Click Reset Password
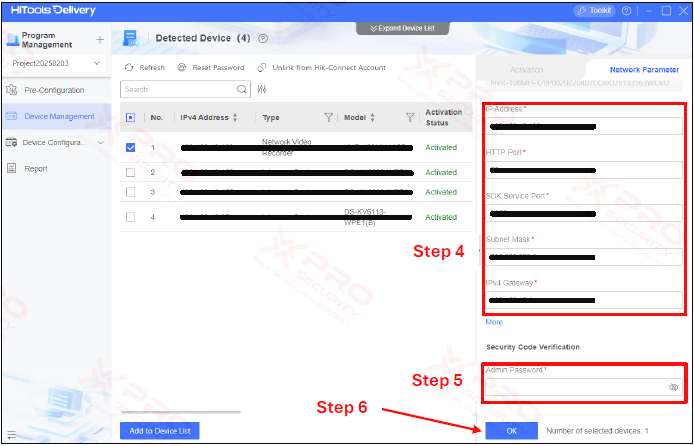 click(211, 68)
